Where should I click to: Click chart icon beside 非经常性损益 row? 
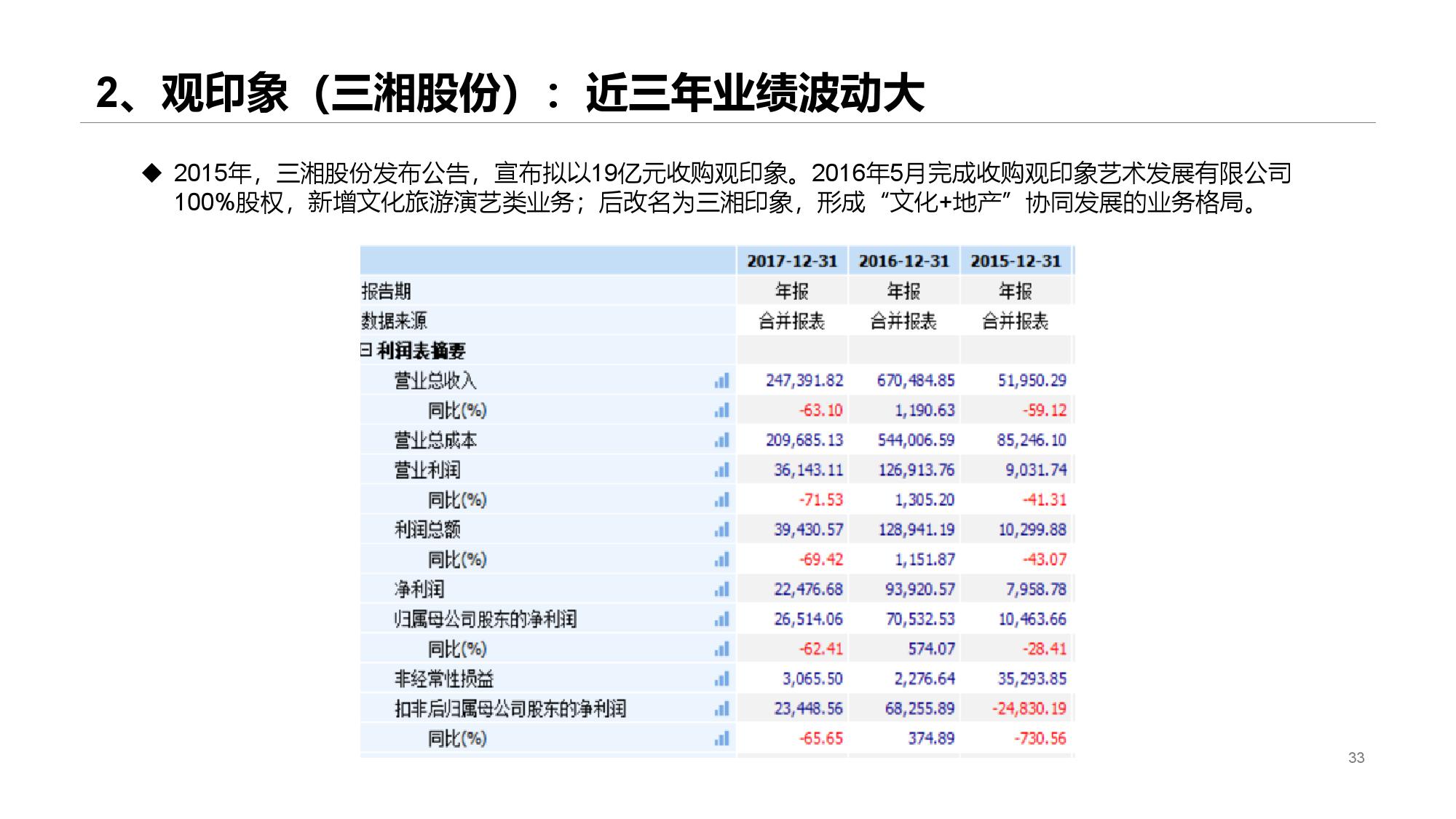[x=721, y=679]
